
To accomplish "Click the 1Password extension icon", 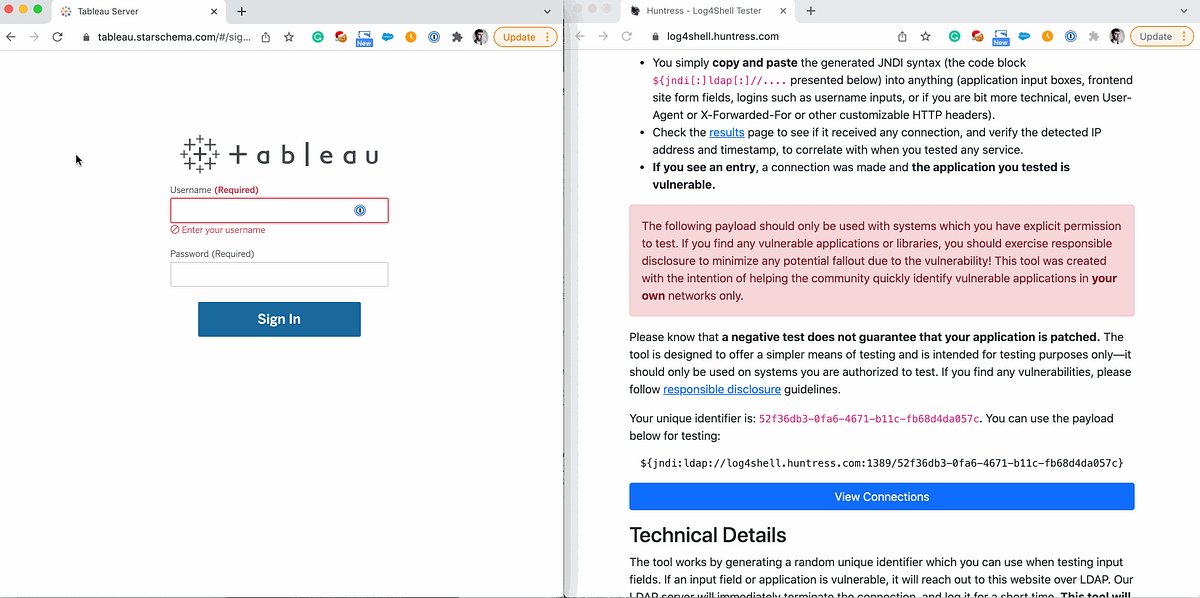I will (x=433, y=35).
